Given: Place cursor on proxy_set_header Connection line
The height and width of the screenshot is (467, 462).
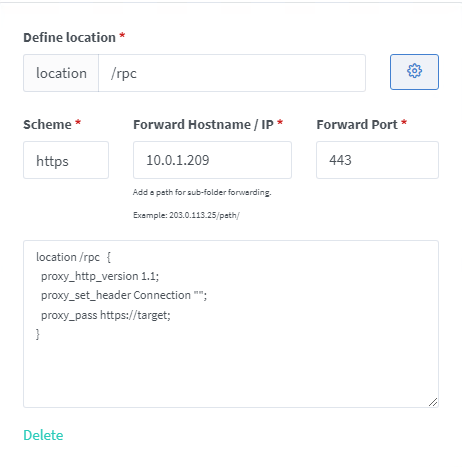Looking at the screenshot, I should pyautogui.click(x=124, y=295).
